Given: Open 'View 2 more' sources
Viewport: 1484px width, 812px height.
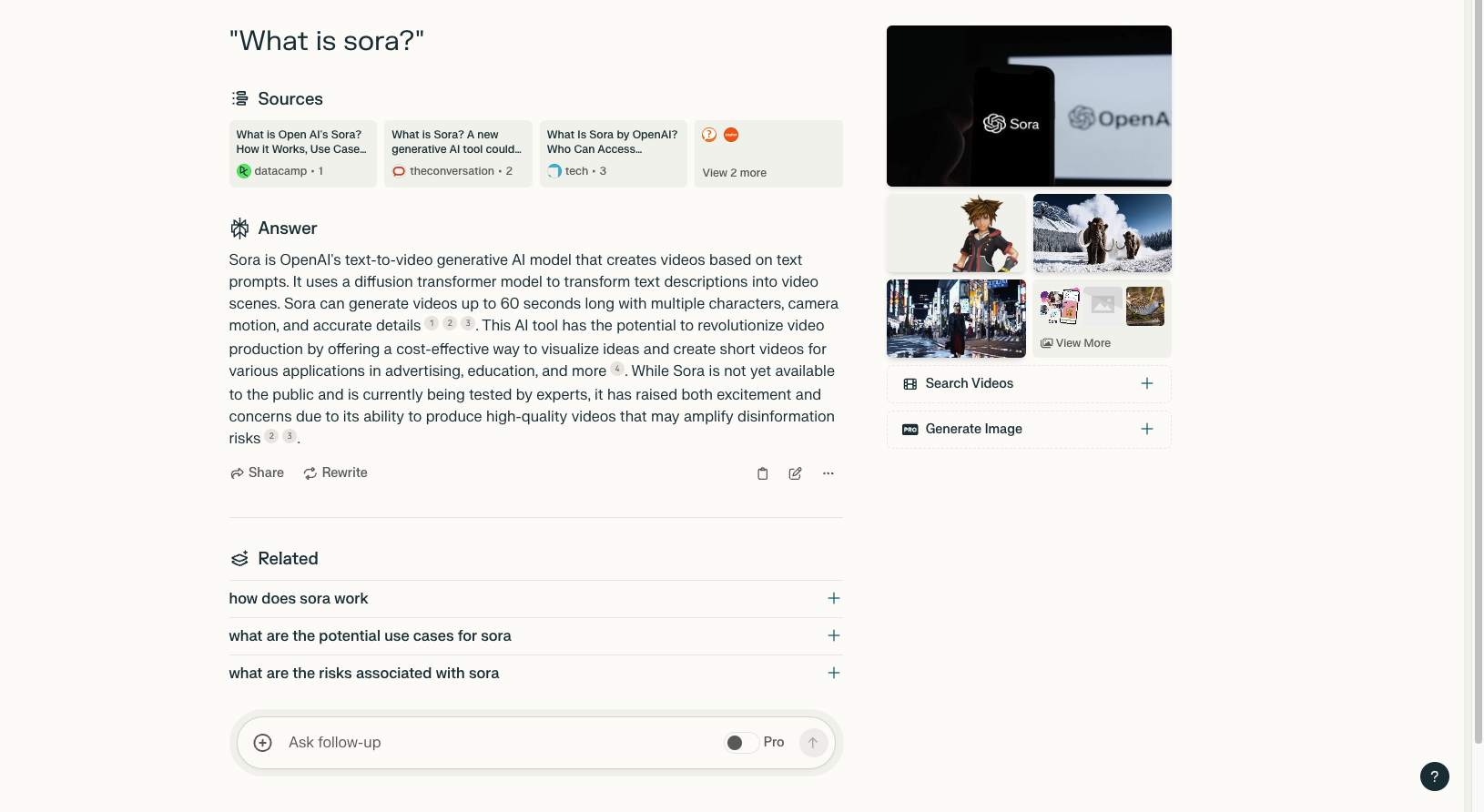Looking at the screenshot, I should tap(768, 154).
